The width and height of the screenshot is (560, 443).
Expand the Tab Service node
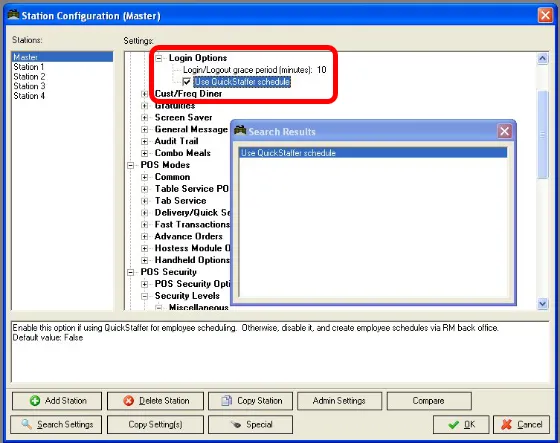tap(145, 201)
